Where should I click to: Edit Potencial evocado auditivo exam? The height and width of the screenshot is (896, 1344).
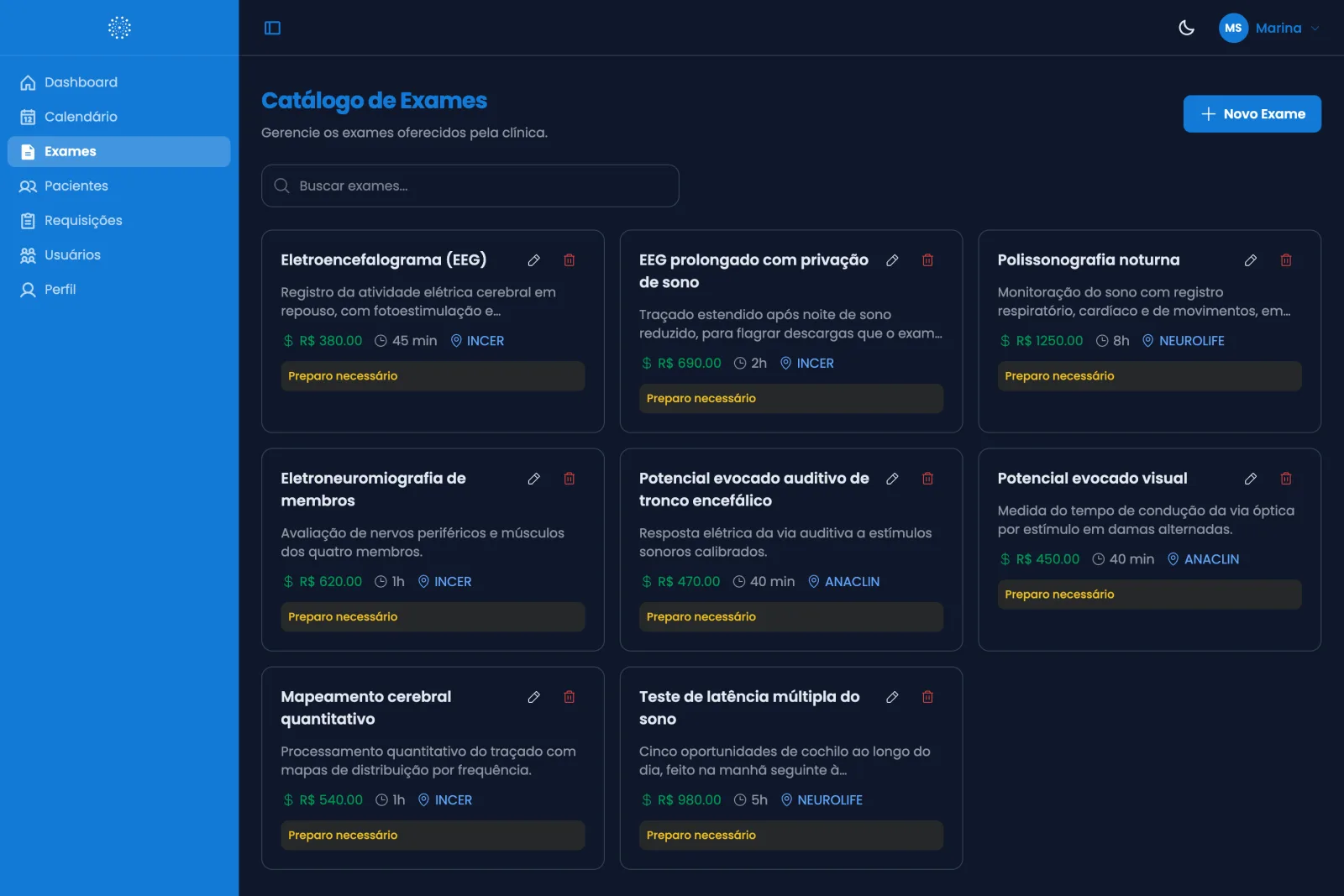(x=892, y=479)
